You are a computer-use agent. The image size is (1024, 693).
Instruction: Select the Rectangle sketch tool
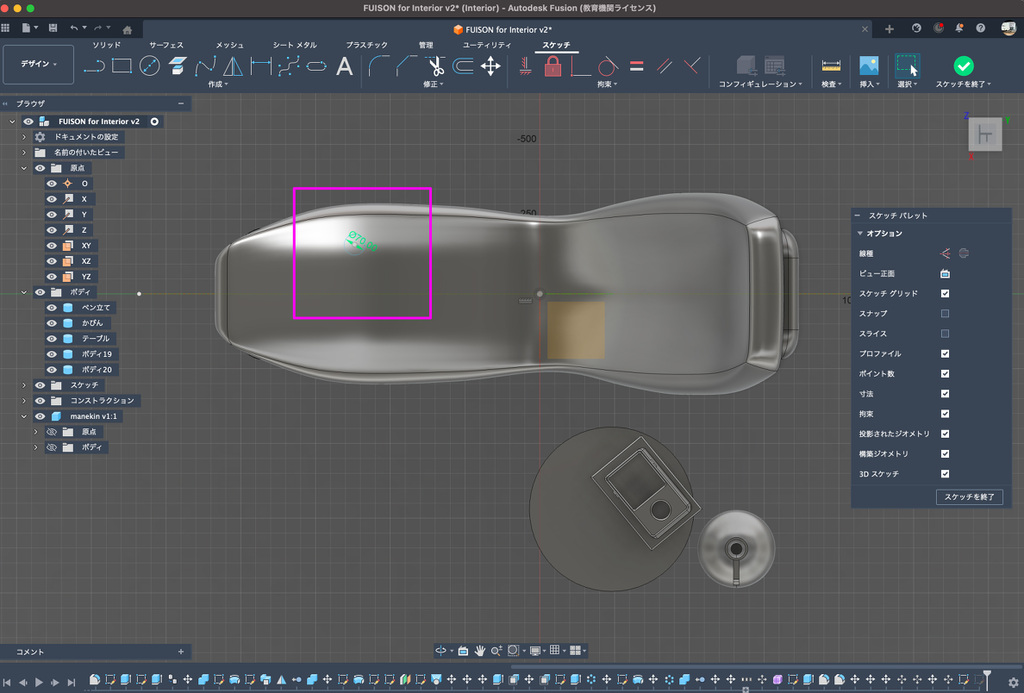click(122, 67)
